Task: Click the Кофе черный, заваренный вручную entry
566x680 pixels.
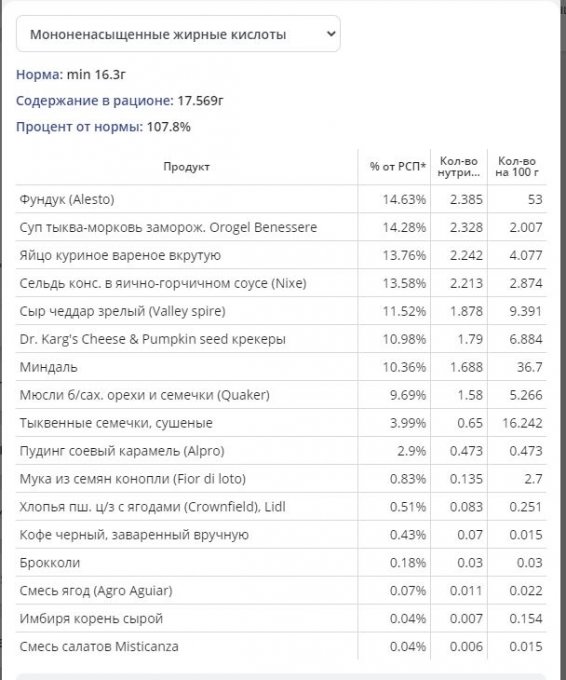Action: 134,534
